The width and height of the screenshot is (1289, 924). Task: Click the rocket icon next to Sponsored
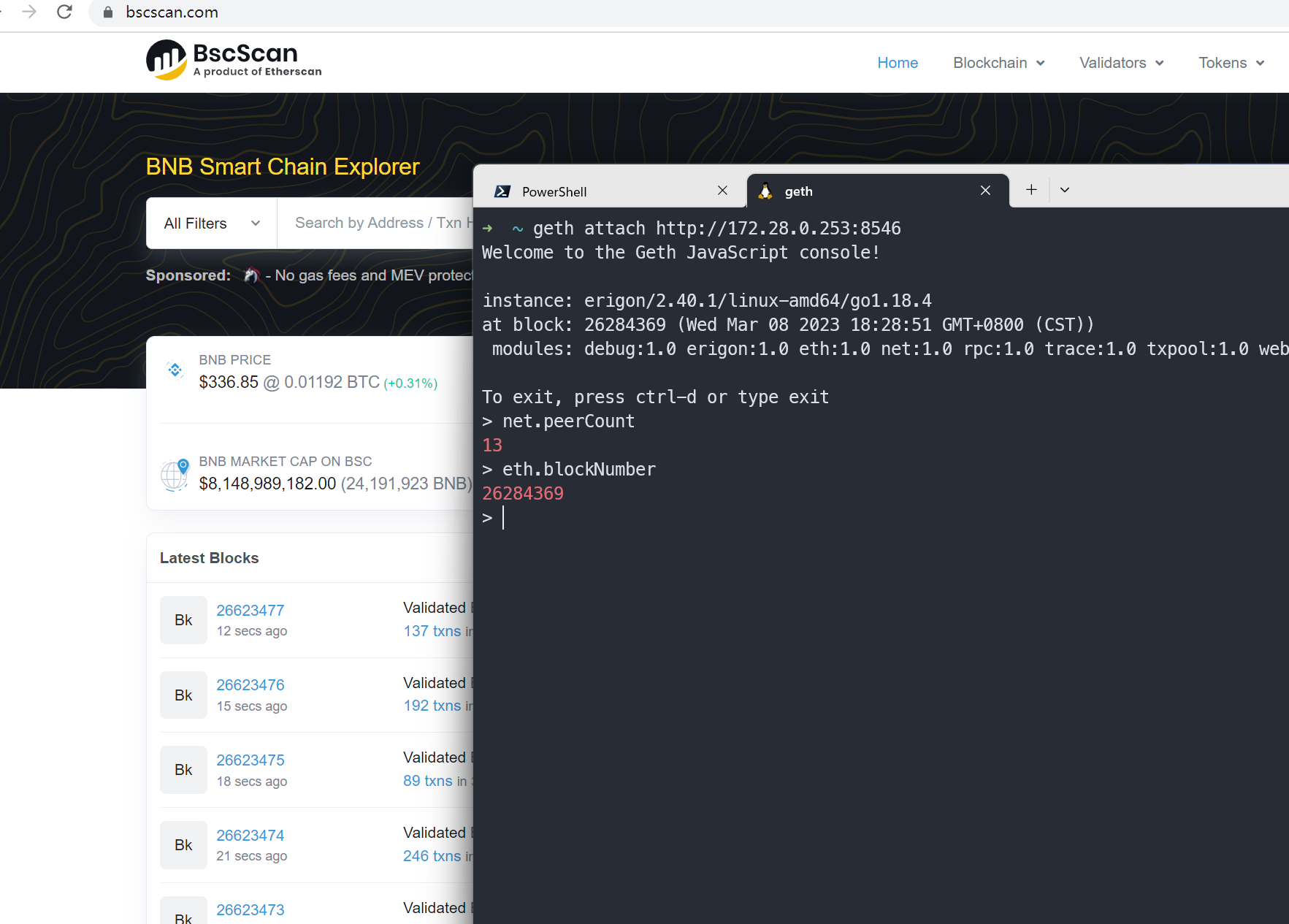(x=251, y=275)
